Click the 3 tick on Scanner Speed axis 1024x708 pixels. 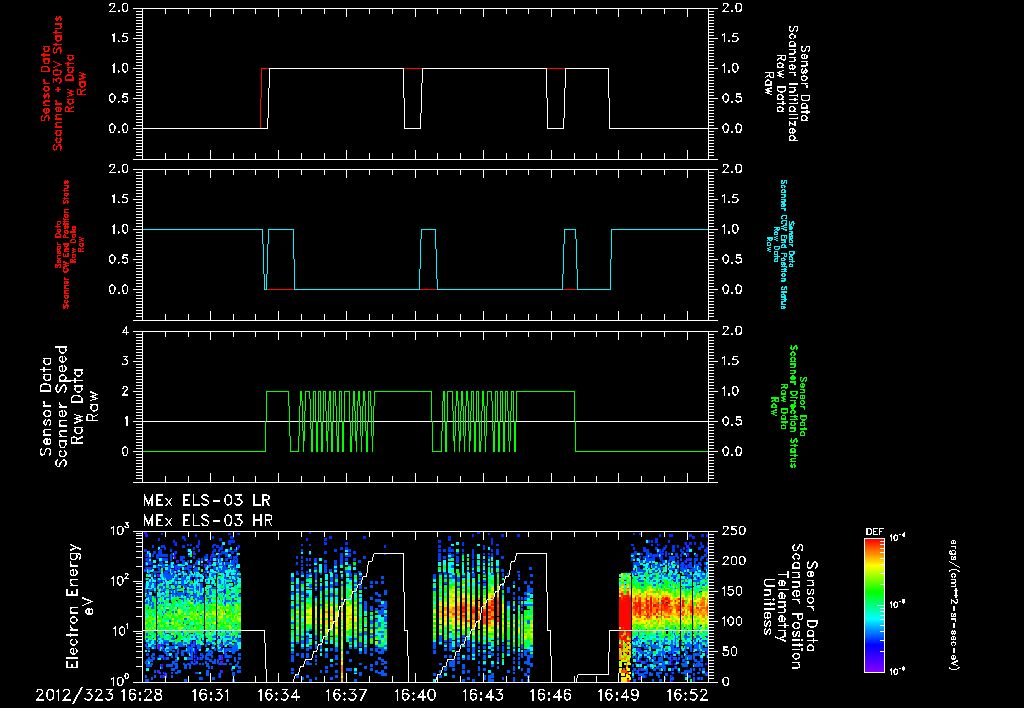point(125,361)
